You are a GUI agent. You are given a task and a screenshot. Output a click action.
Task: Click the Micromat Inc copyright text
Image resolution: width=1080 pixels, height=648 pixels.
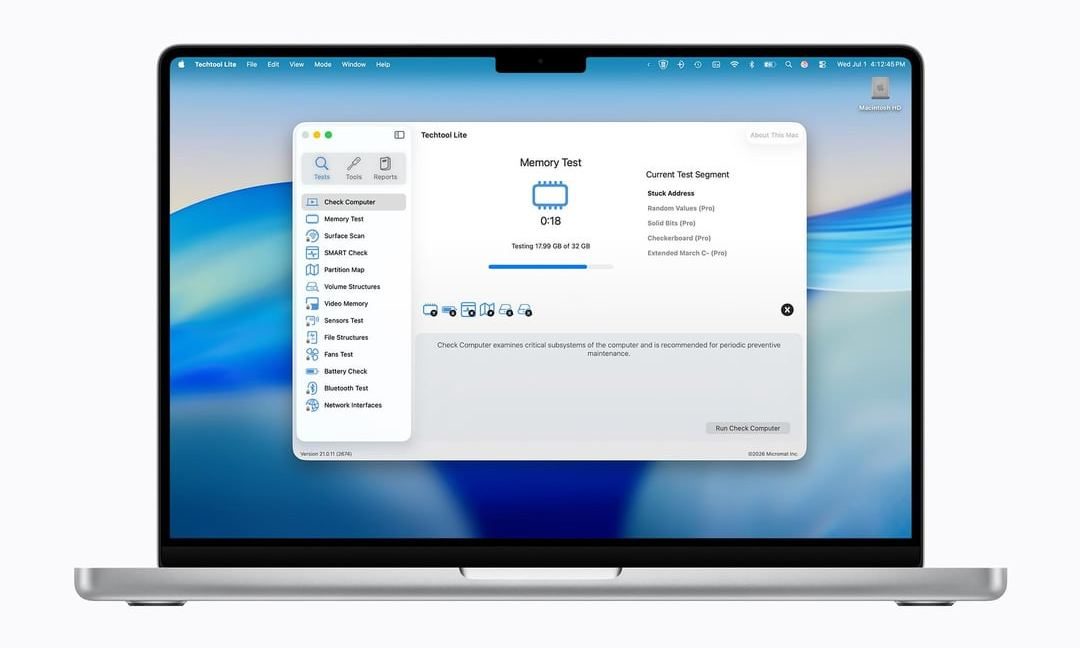click(773, 454)
